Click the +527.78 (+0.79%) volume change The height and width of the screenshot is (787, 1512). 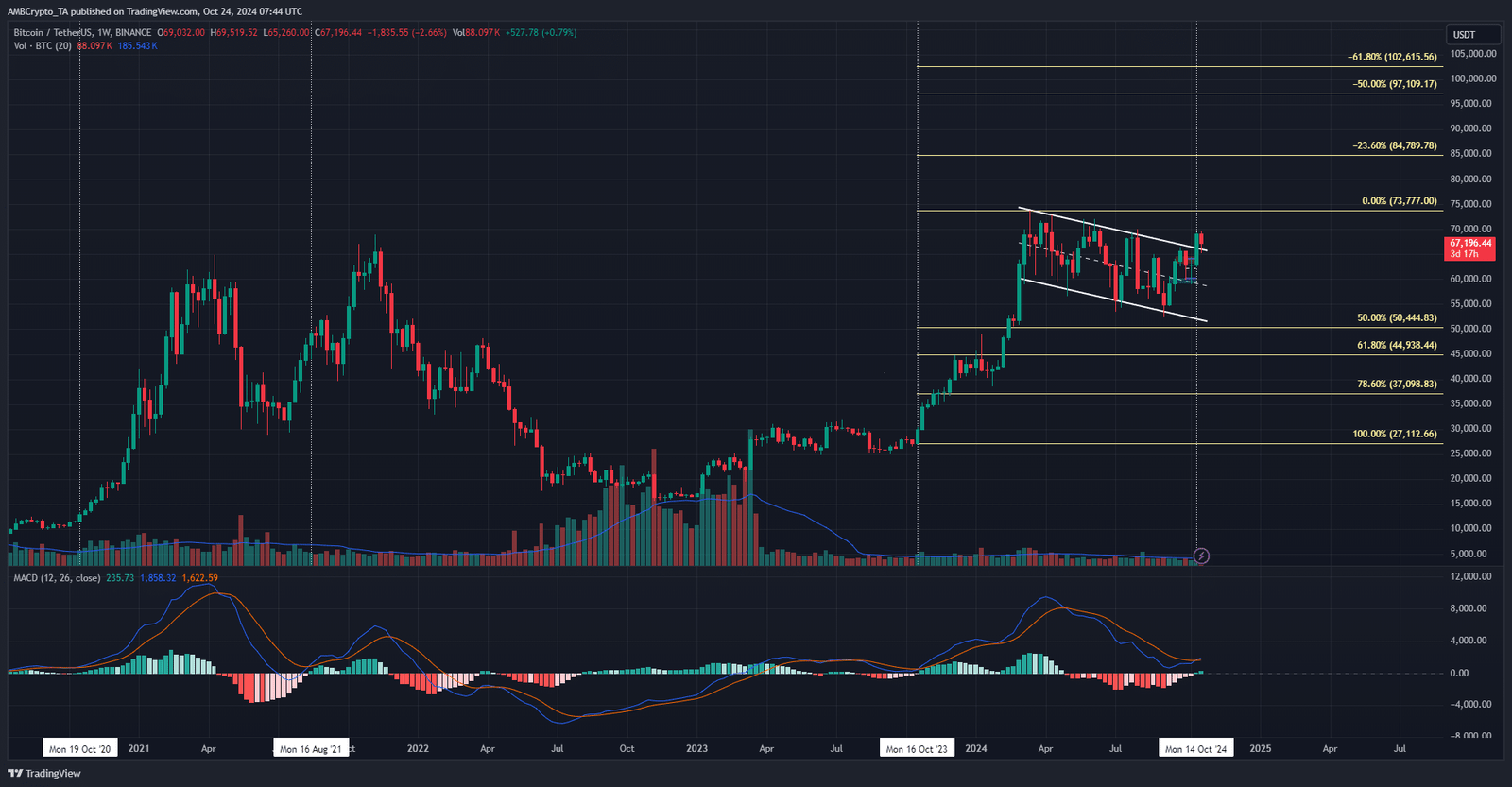[x=541, y=33]
